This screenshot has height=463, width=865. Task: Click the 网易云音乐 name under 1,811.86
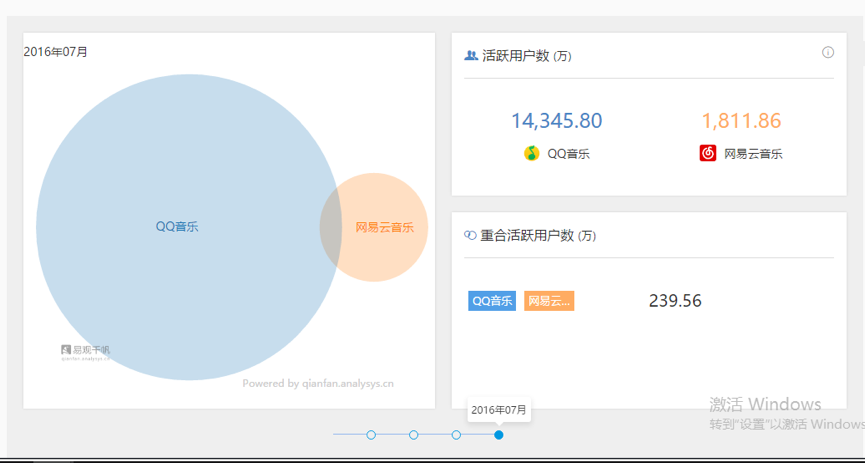click(753, 154)
